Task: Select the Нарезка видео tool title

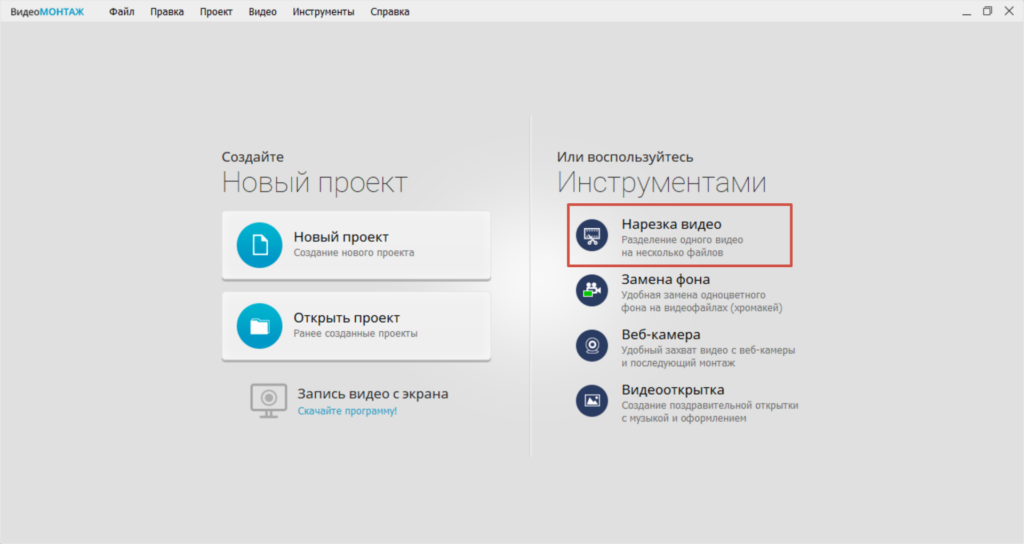Action: point(671,224)
